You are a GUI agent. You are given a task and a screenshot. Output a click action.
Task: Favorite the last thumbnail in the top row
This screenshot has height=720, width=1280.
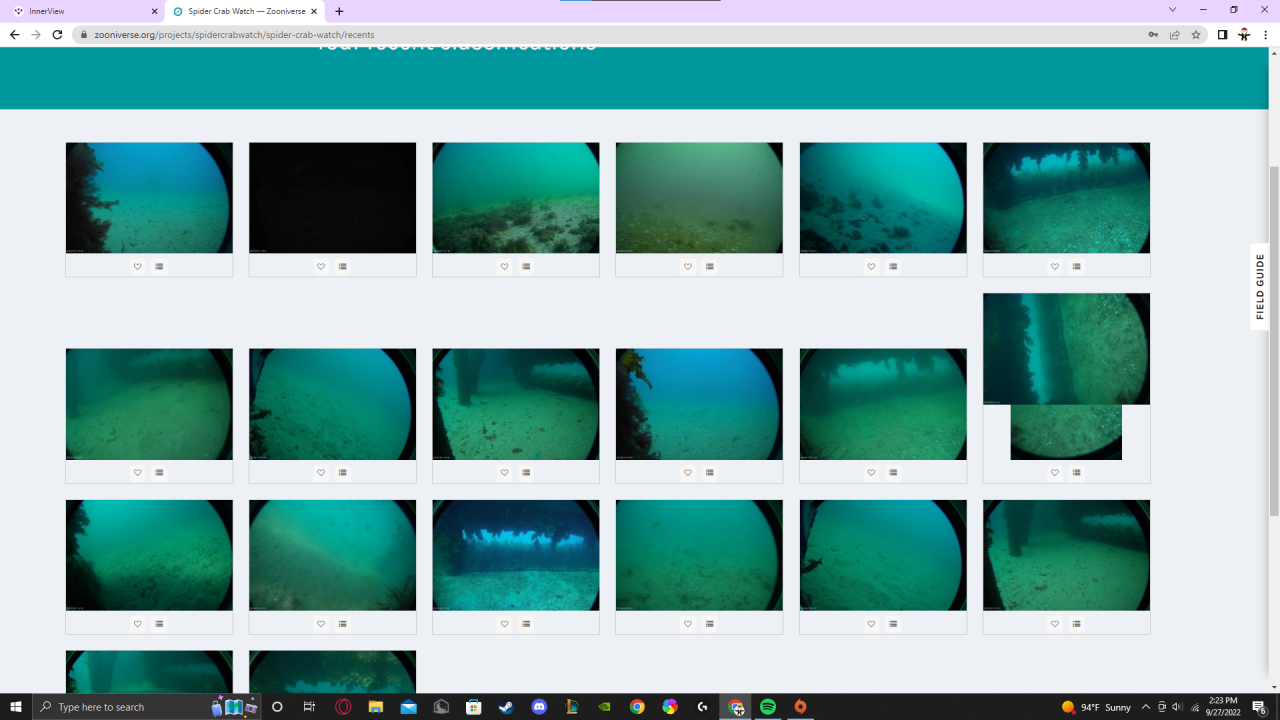coord(1055,267)
